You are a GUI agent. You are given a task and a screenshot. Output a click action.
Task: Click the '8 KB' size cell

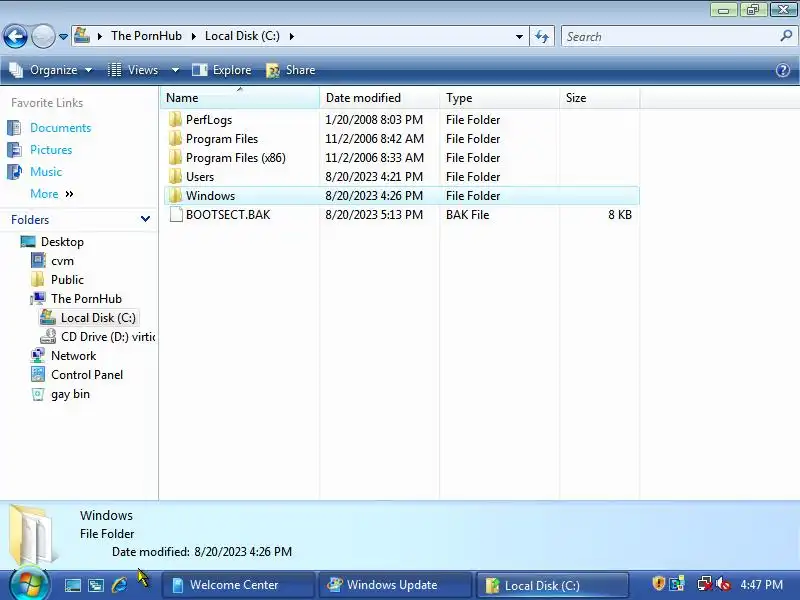(620, 215)
